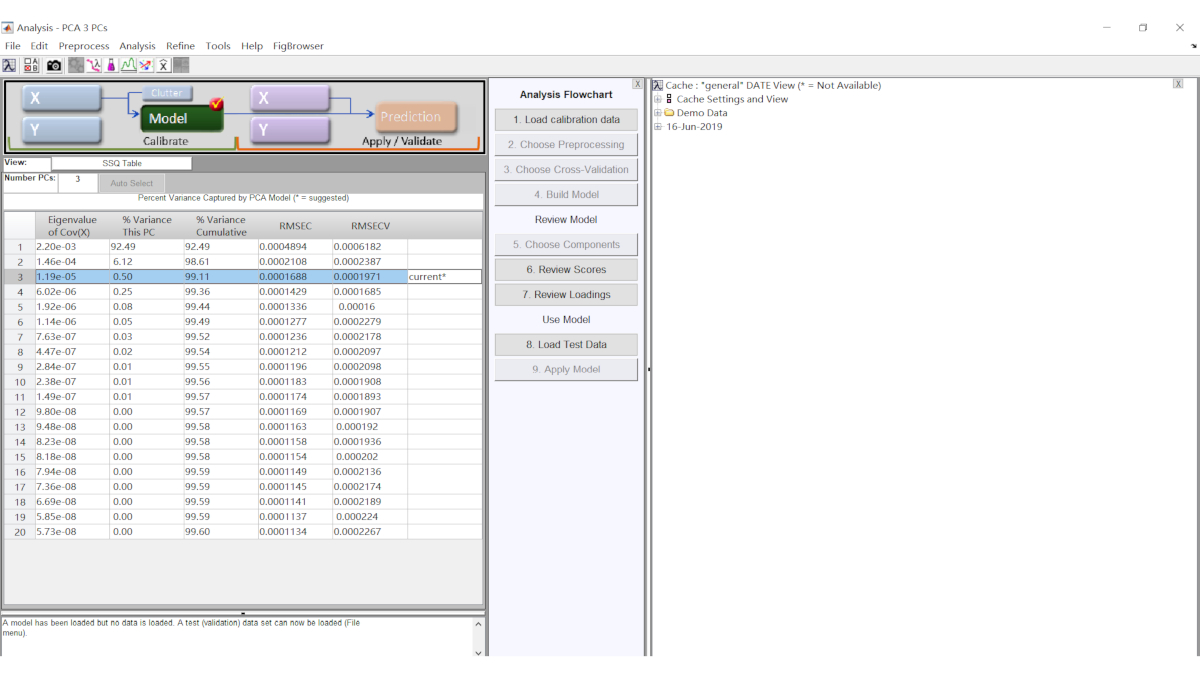This screenshot has width=1200, height=675.
Task: Click the last greyed-out toolbar icon
Action: pyautogui.click(x=181, y=65)
